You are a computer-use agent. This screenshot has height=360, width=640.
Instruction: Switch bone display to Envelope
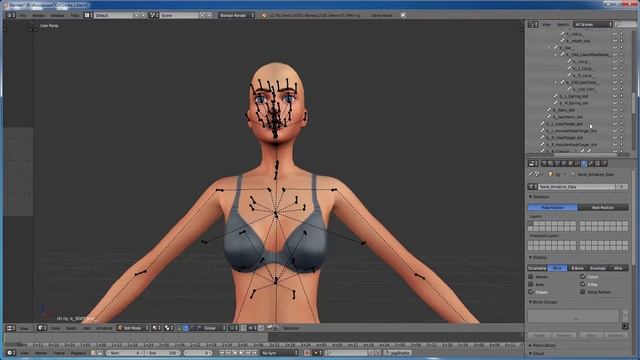coord(598,268)
